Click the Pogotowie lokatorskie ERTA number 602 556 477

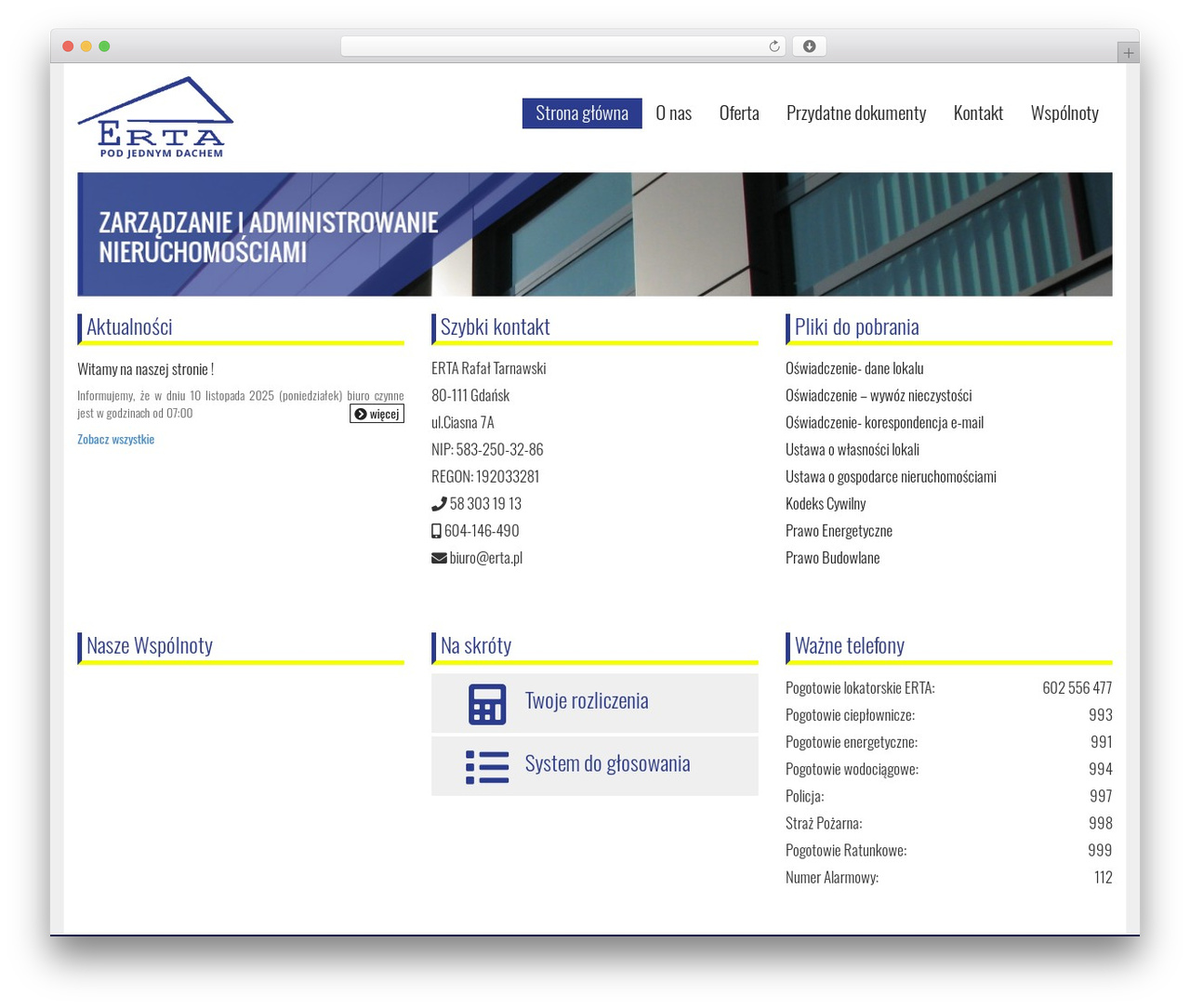coord(1077,688)
